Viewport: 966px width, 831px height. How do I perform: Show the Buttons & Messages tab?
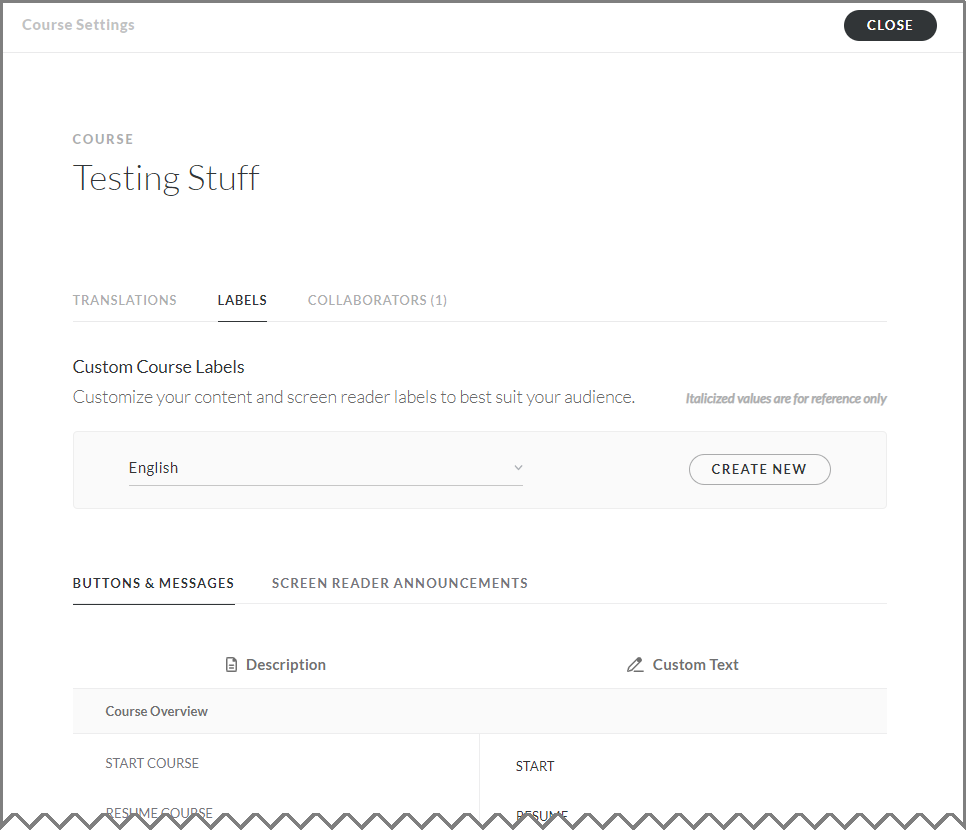153,583
